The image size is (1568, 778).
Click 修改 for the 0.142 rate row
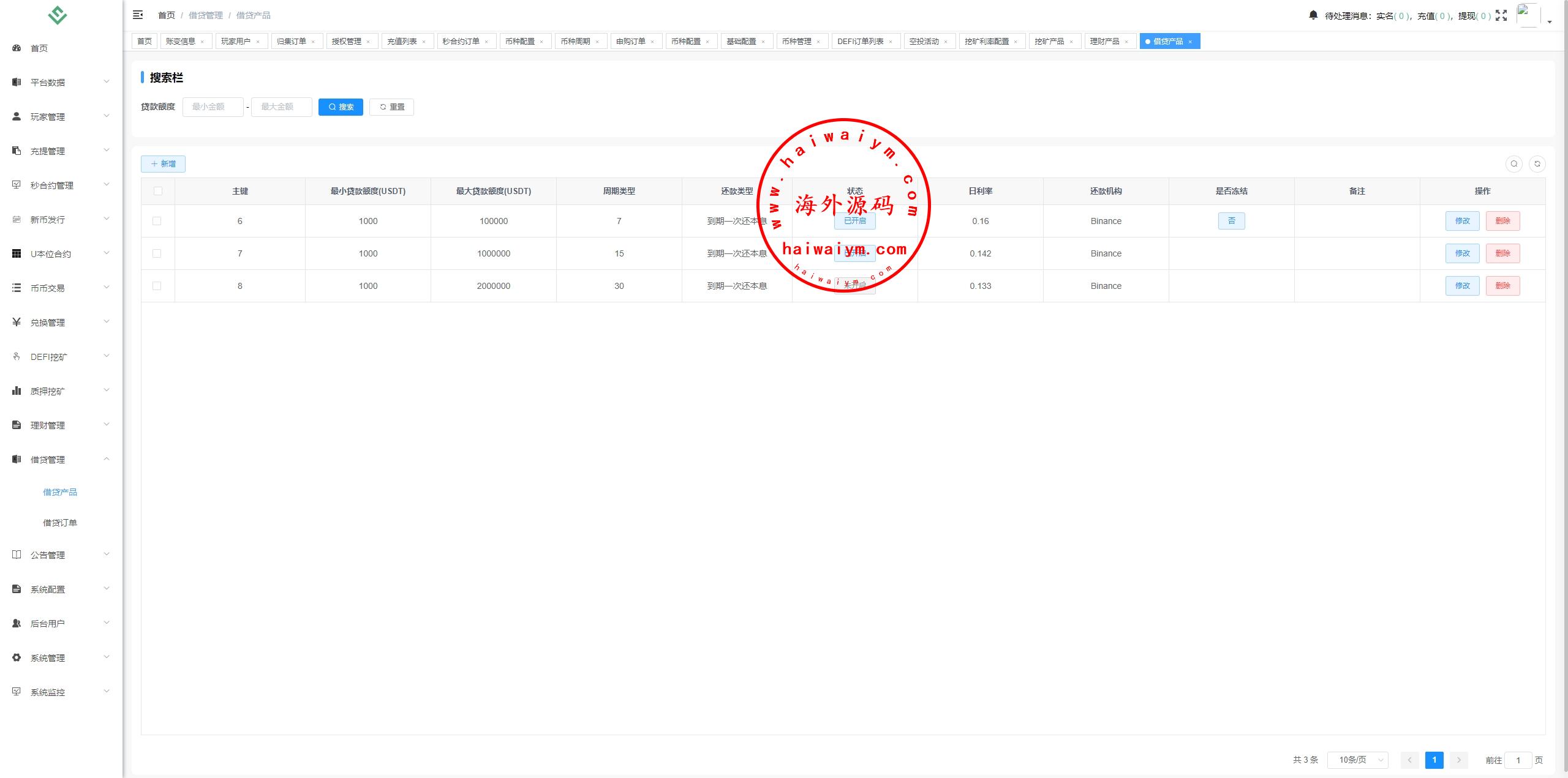point(1462,253)
